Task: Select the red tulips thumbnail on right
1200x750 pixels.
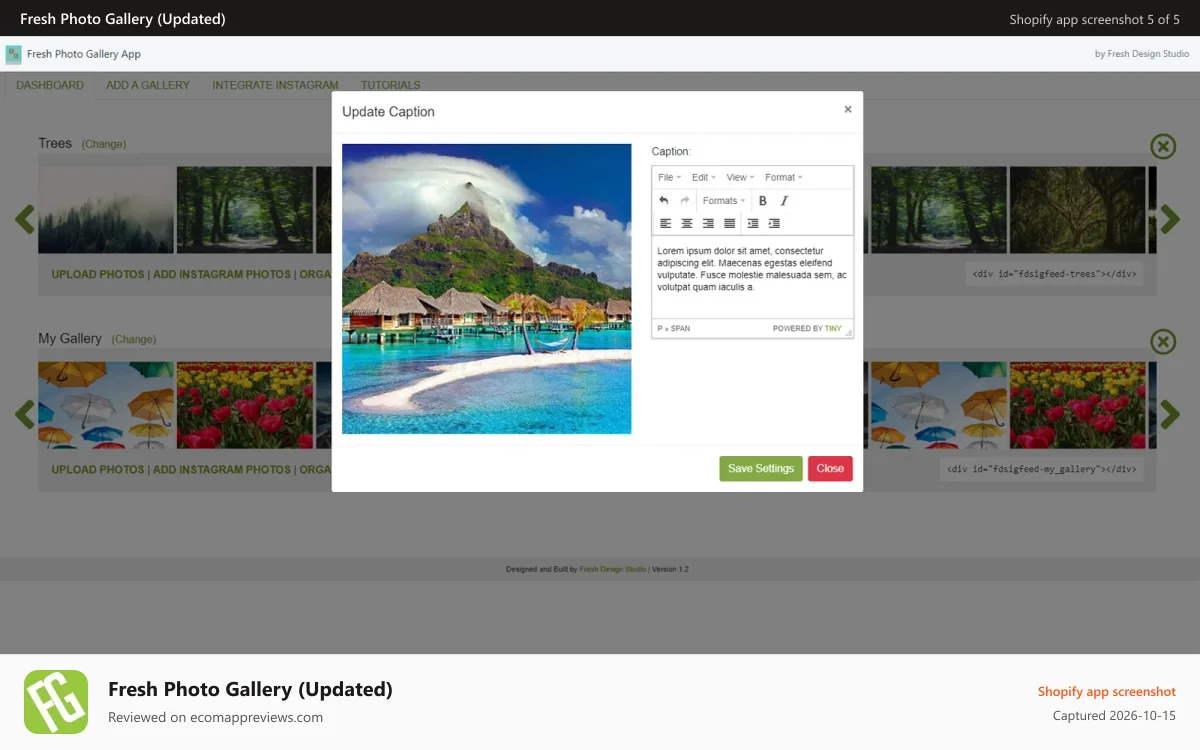Action: [1078, 405]
